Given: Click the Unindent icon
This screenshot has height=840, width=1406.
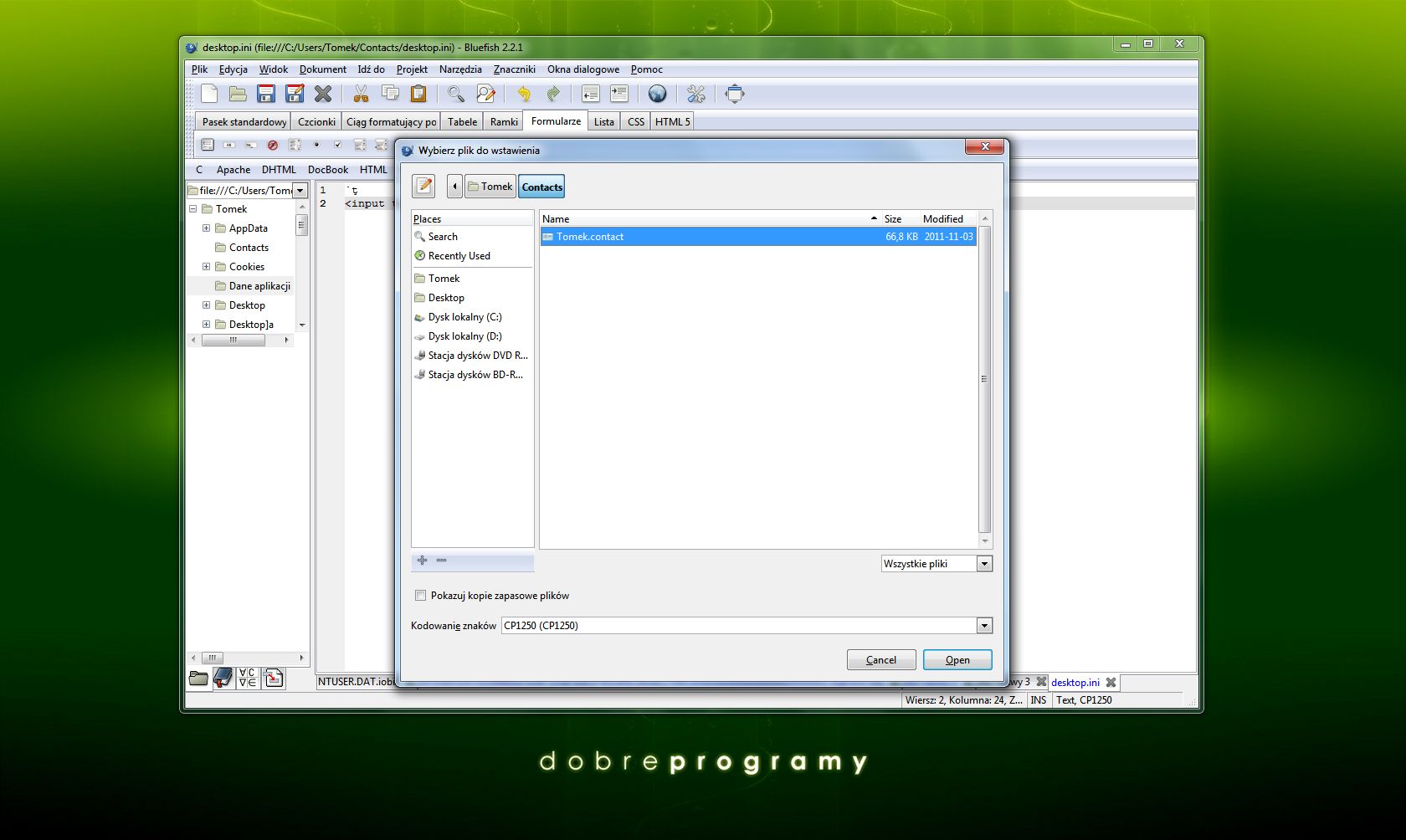Looking at the screenshot, I should [x=591, y=94].
